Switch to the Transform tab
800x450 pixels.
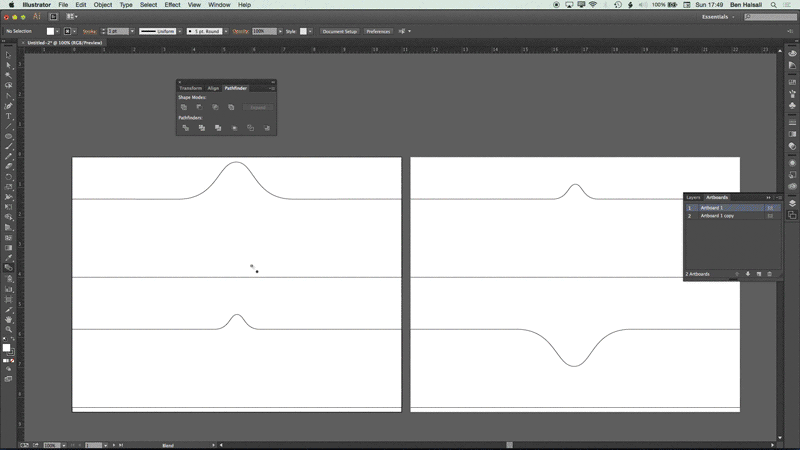[x=190, y=88]
